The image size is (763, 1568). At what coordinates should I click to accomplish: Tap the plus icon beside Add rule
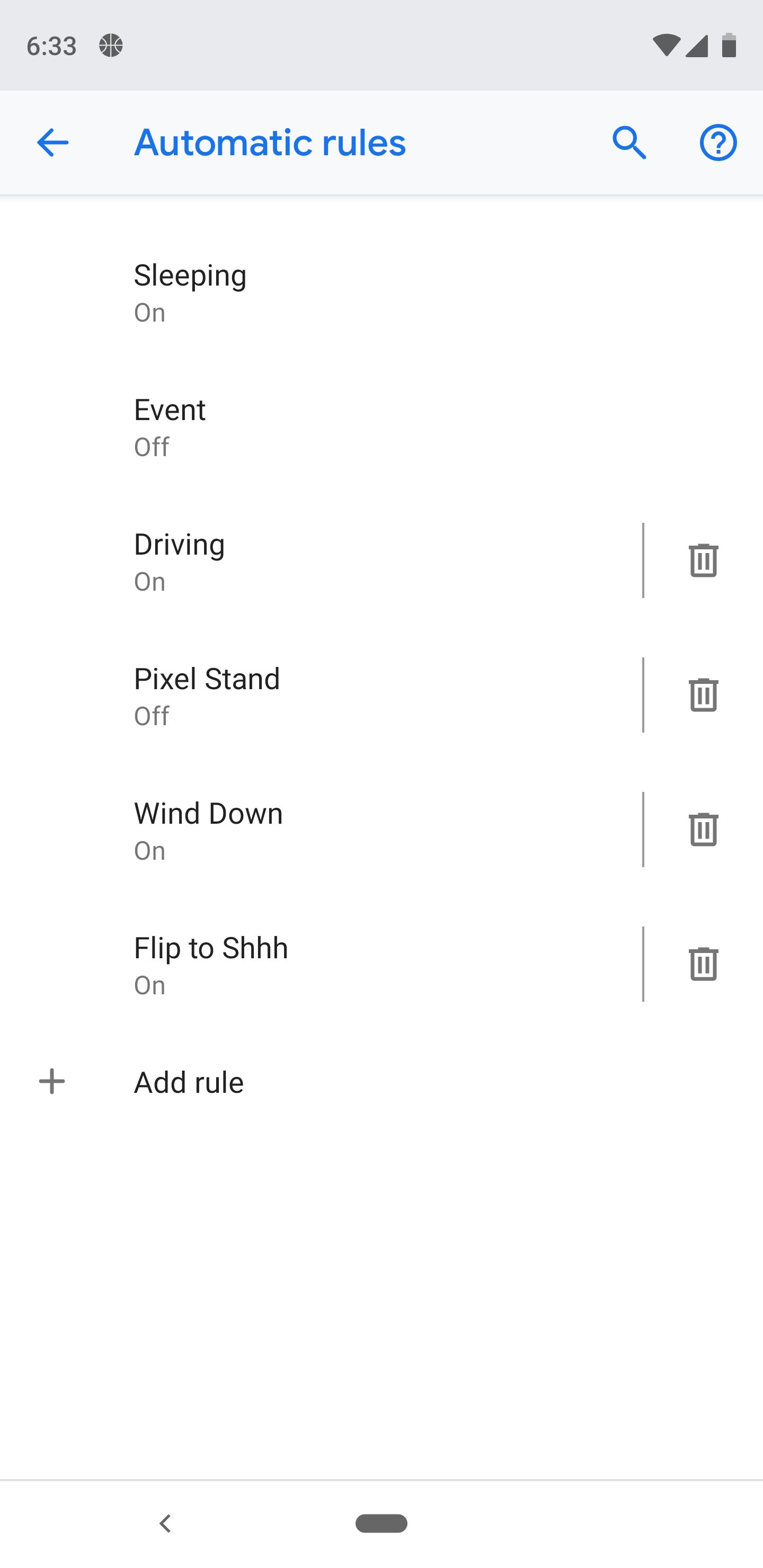[52, 1082]
